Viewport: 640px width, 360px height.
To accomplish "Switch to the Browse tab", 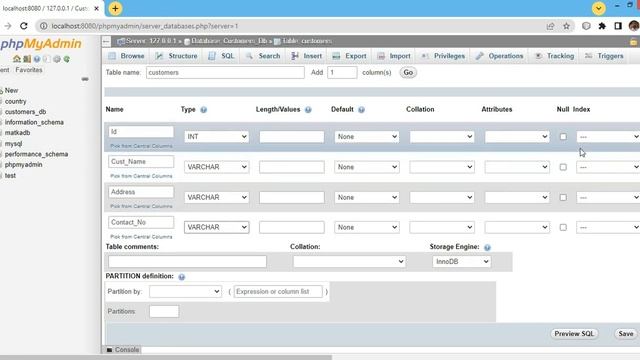I will click(127, 56).
